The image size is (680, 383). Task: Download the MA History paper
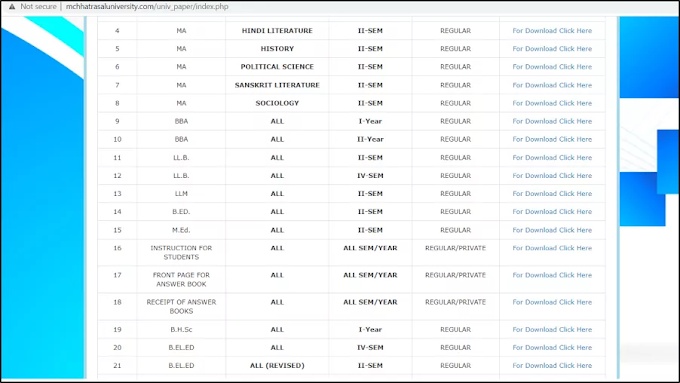(552, 49)
